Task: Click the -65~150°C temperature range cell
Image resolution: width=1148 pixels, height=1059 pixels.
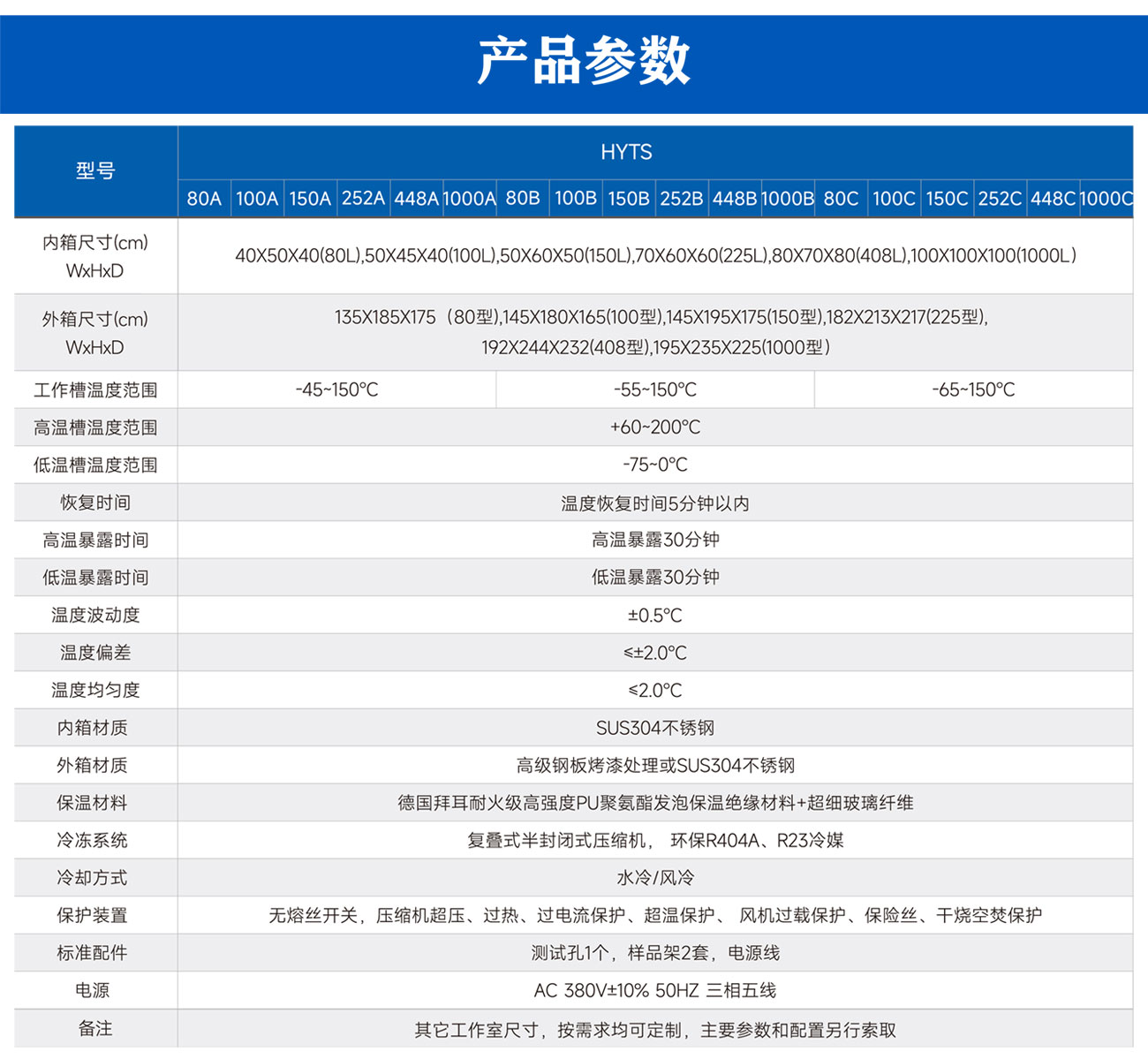Action: click(973, 390)
